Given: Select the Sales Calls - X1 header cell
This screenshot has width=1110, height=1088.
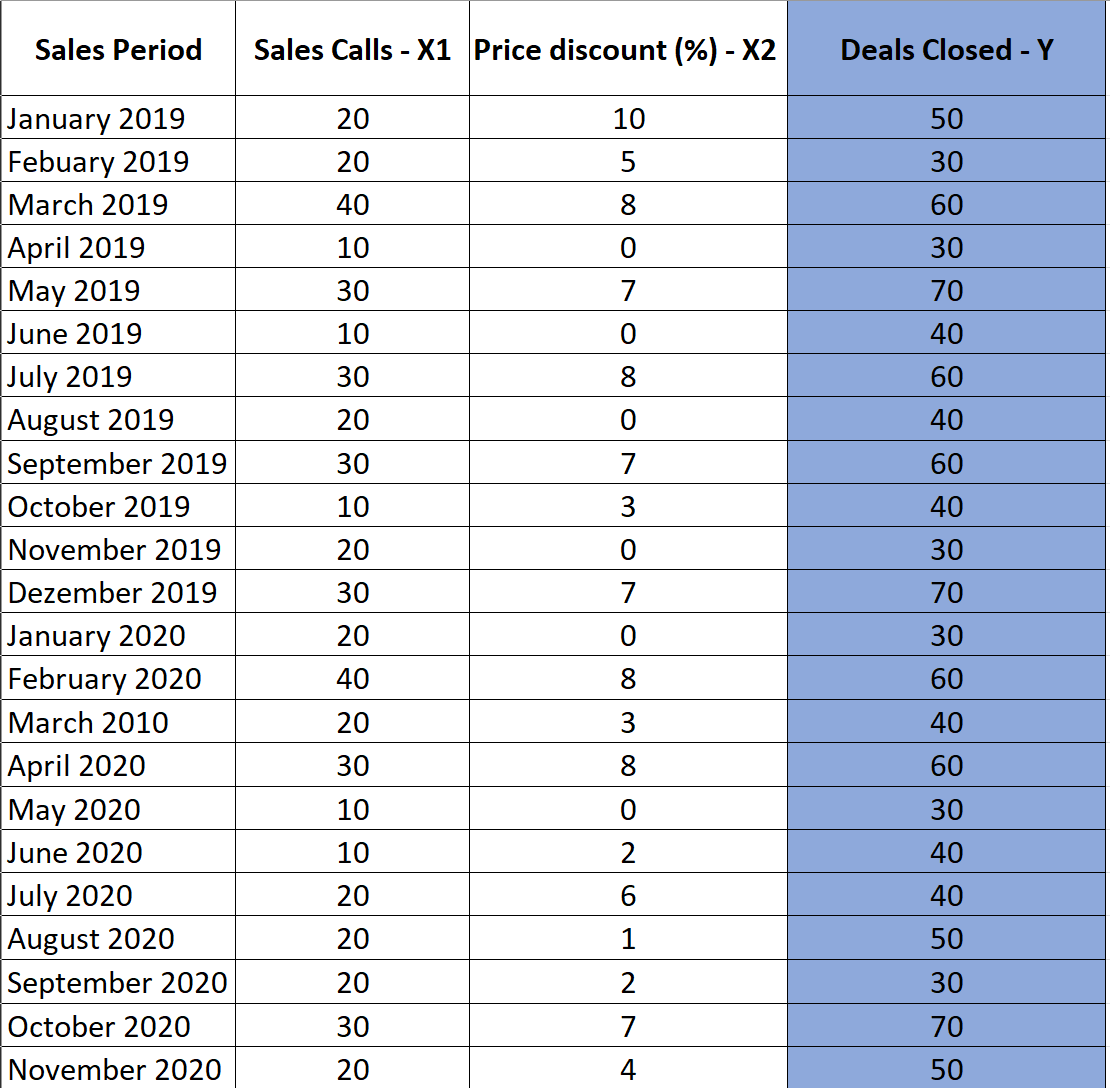Looking at the screenshot, I should [x=352, y=48].
